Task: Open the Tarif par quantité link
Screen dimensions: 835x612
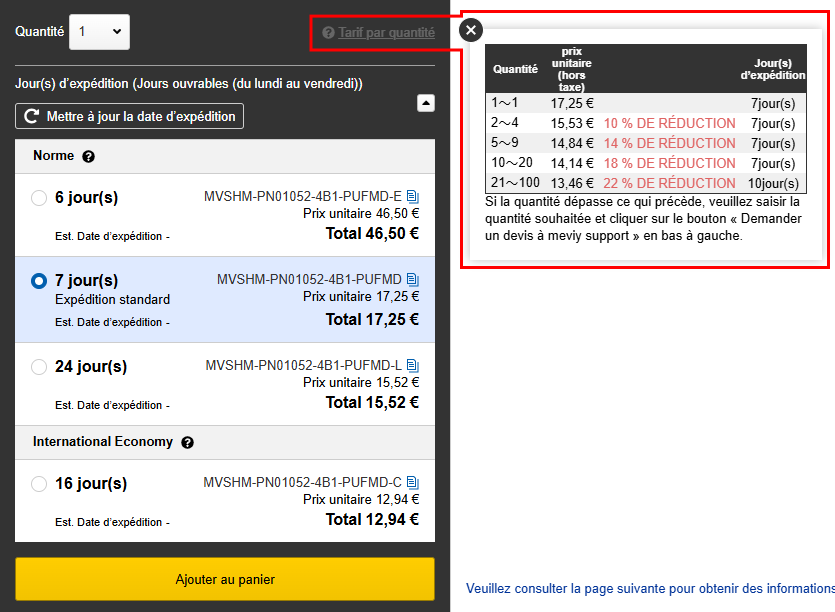Action: (386, 33)
